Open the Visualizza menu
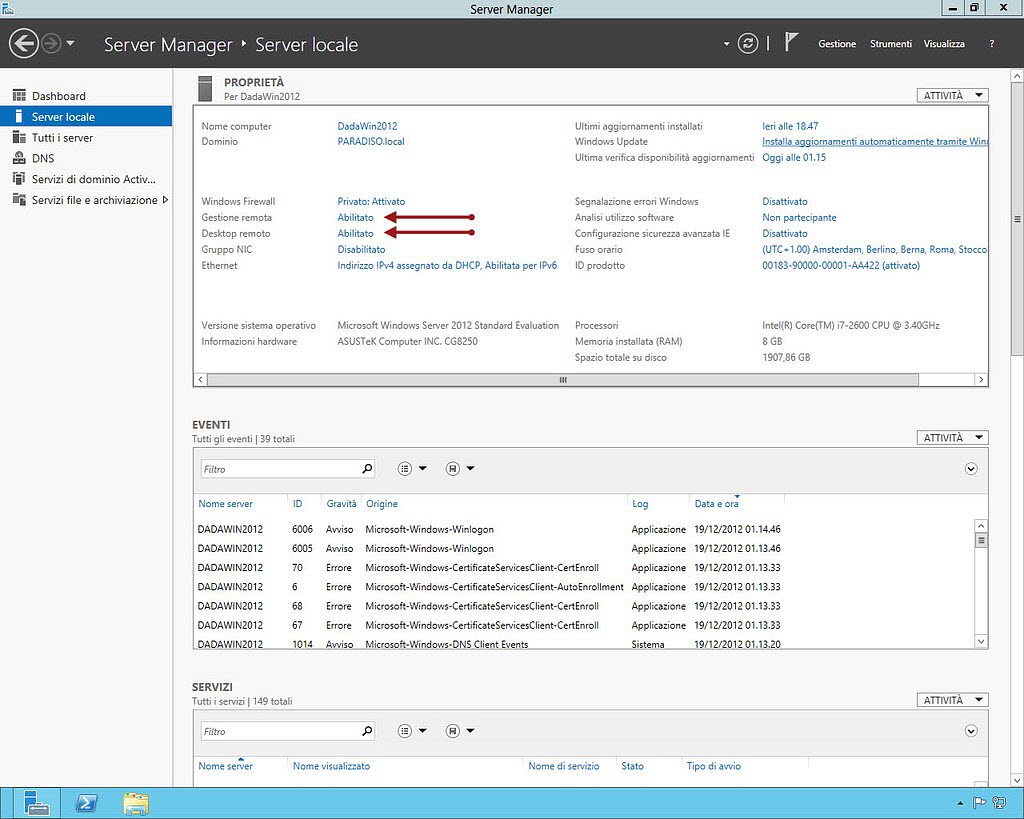This screenshot has height=819, width=1024. point(944,44)
